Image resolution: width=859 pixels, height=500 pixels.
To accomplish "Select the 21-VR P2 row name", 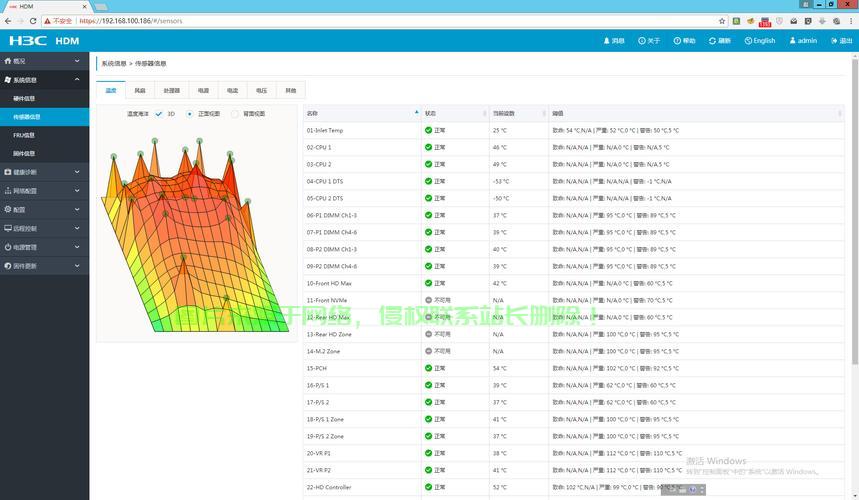I will [x=319, y=470].
